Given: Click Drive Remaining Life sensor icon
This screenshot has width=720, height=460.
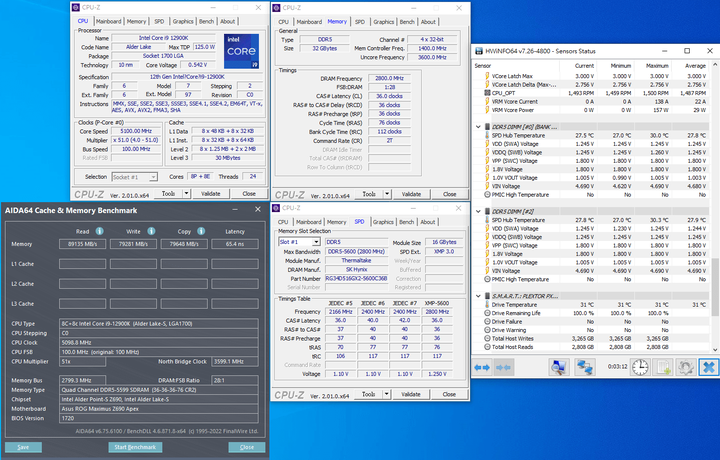Looking at the screenshot, I should 487,313.
